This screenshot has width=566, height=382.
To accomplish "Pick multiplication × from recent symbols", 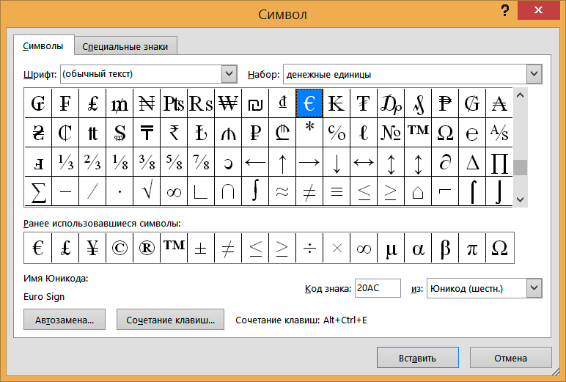I will (x=336, y=248).
